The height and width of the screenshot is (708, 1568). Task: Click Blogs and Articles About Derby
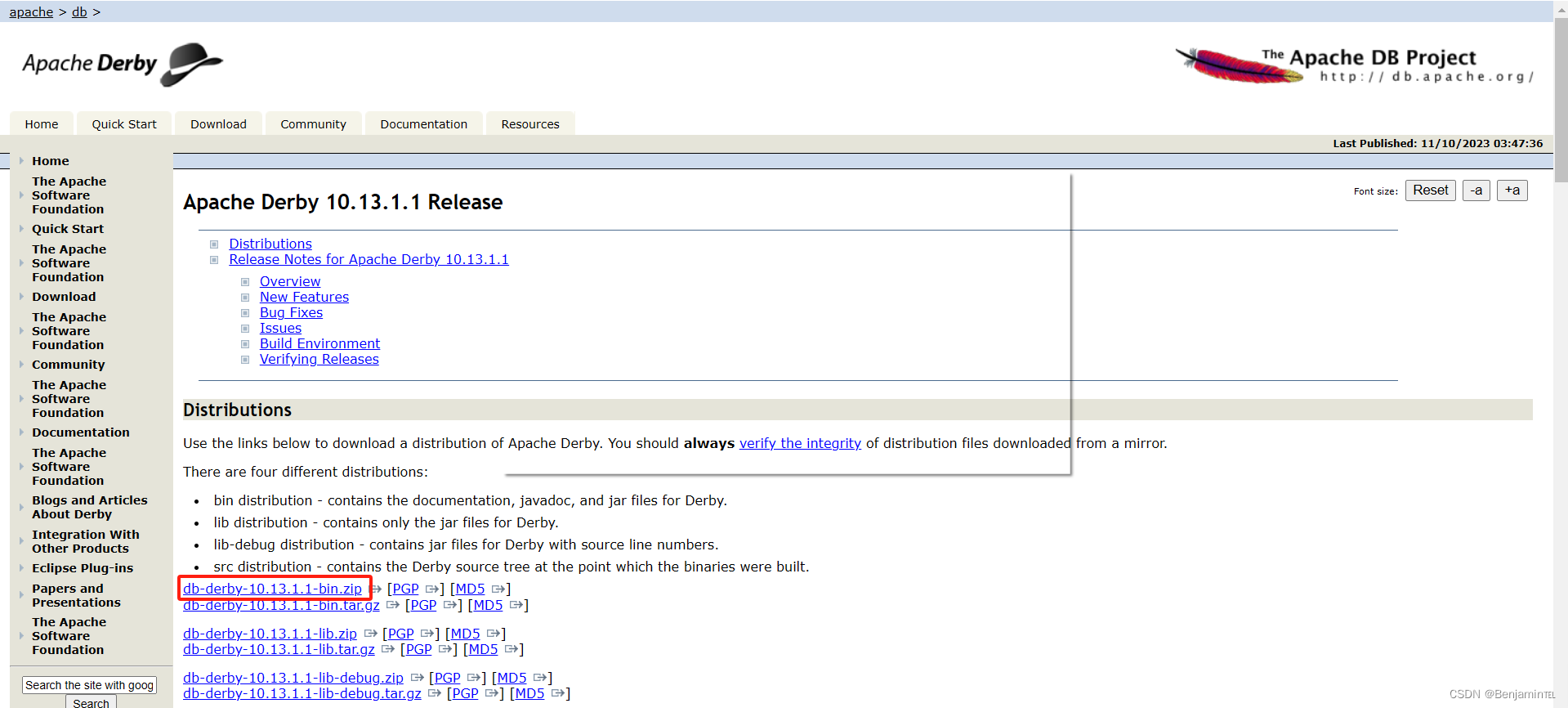90,507
